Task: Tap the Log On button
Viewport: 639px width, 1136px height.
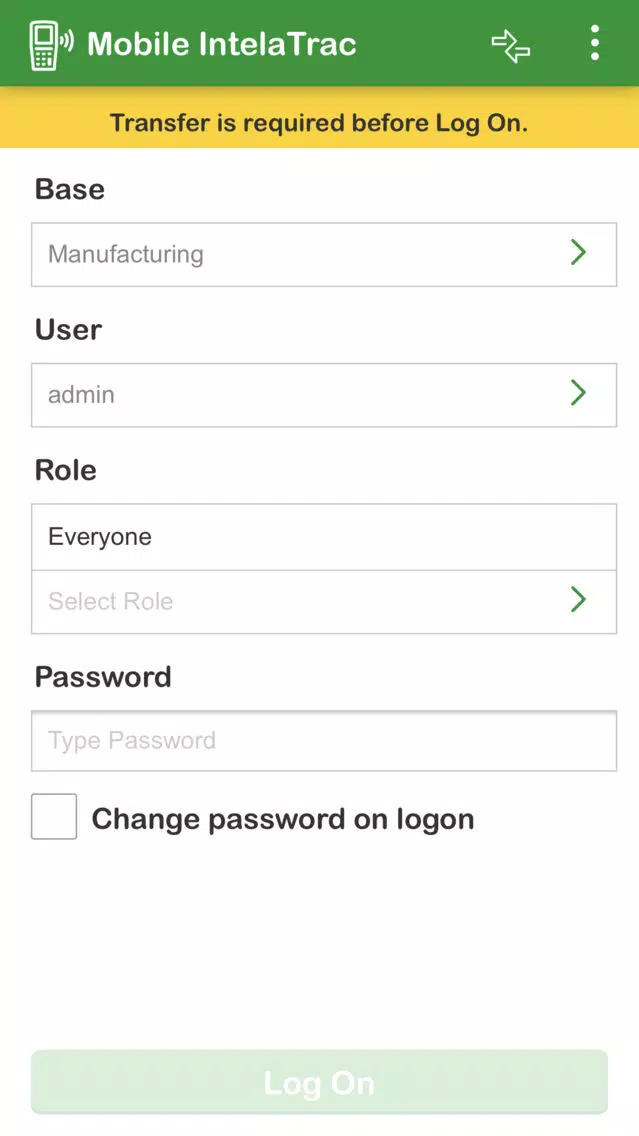Action: tap(319, 1082)
